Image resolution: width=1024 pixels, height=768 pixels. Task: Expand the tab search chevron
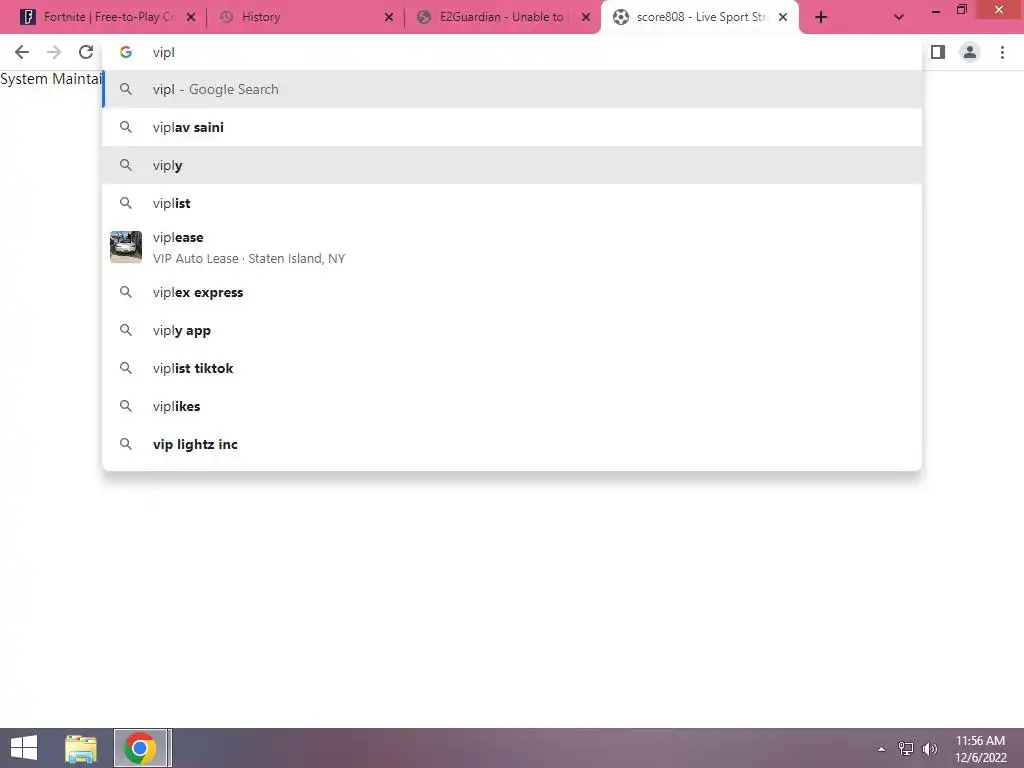click(x=899, y=18)
